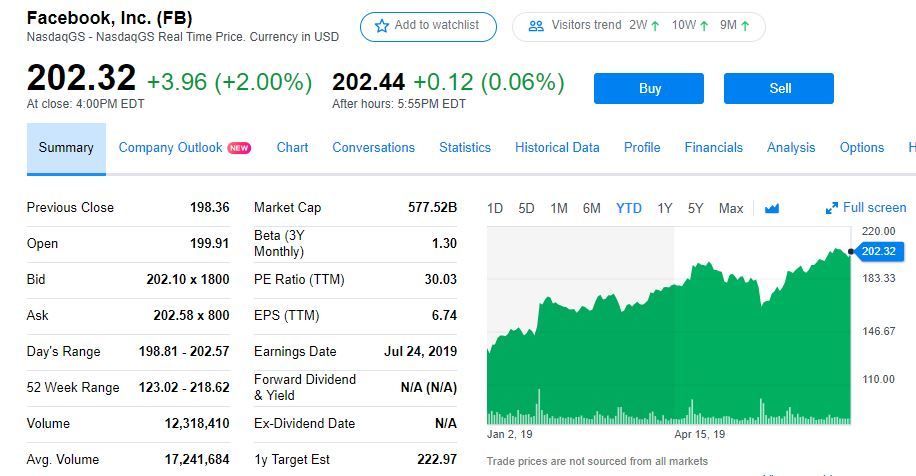Go to the Statistics tab
The image size is (916, 476).
pyautogui.click(x=465, y=148)
